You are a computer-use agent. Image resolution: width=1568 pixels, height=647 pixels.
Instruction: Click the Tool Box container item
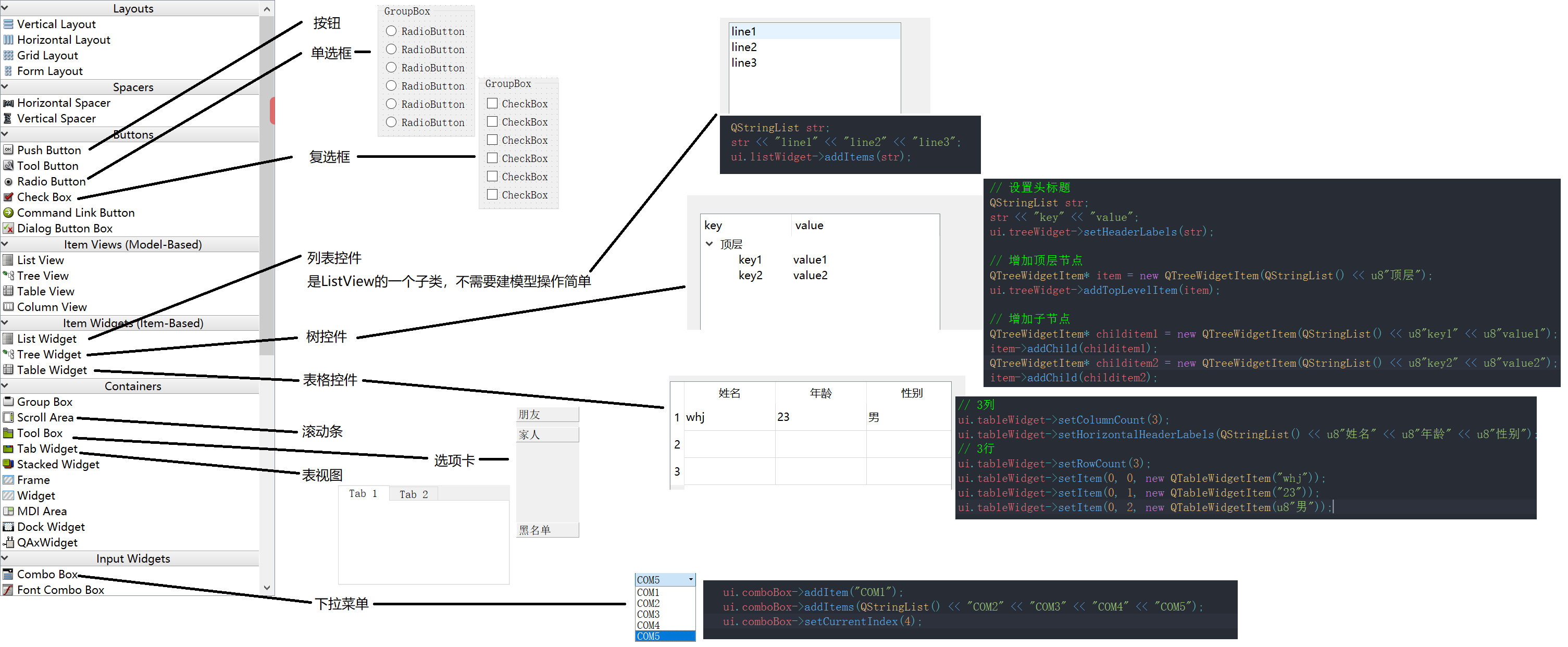click(x=33, y=433)
